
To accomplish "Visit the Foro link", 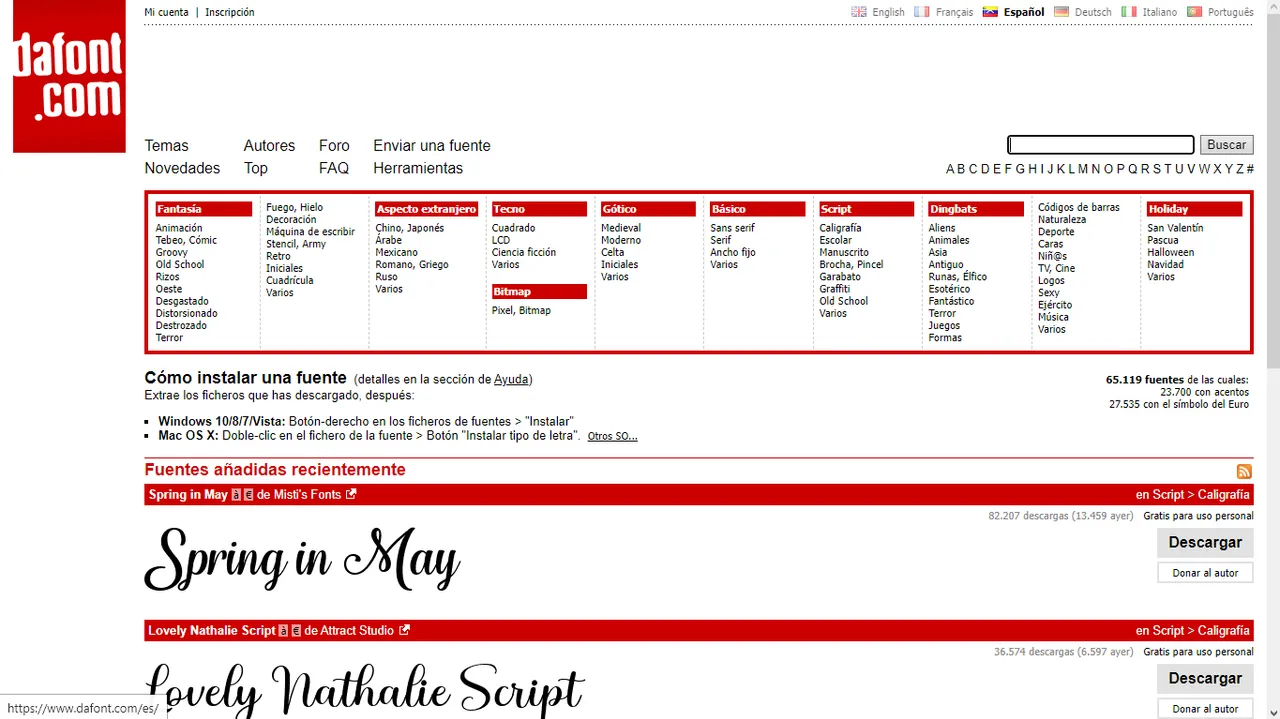I will [x=334, y=146].
